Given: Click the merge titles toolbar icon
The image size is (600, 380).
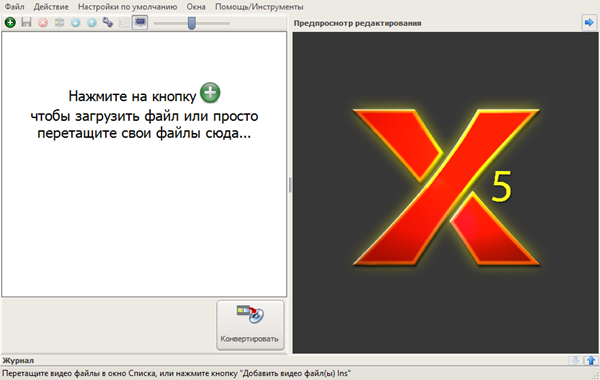Looking at the screenshot, I should [59, 23].
